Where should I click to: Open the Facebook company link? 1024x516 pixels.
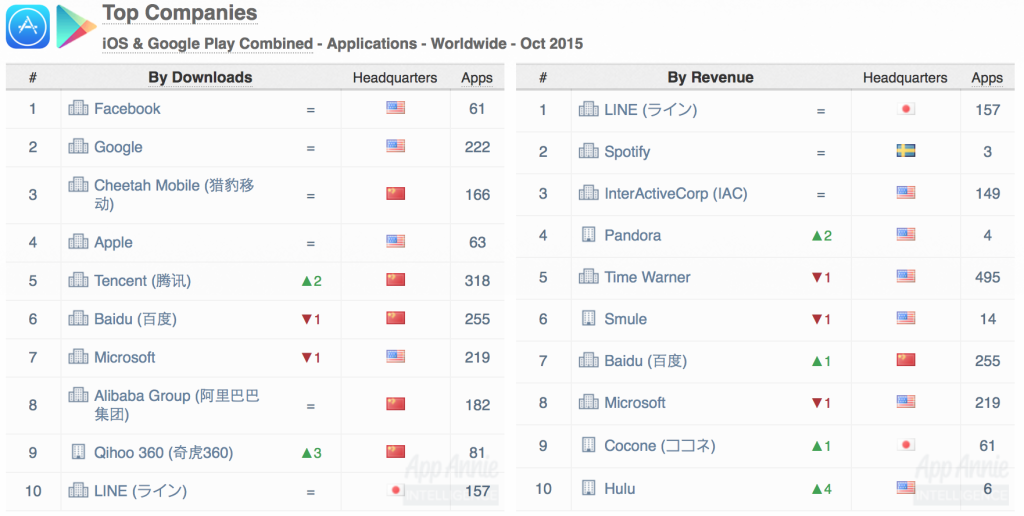(127, 108)
